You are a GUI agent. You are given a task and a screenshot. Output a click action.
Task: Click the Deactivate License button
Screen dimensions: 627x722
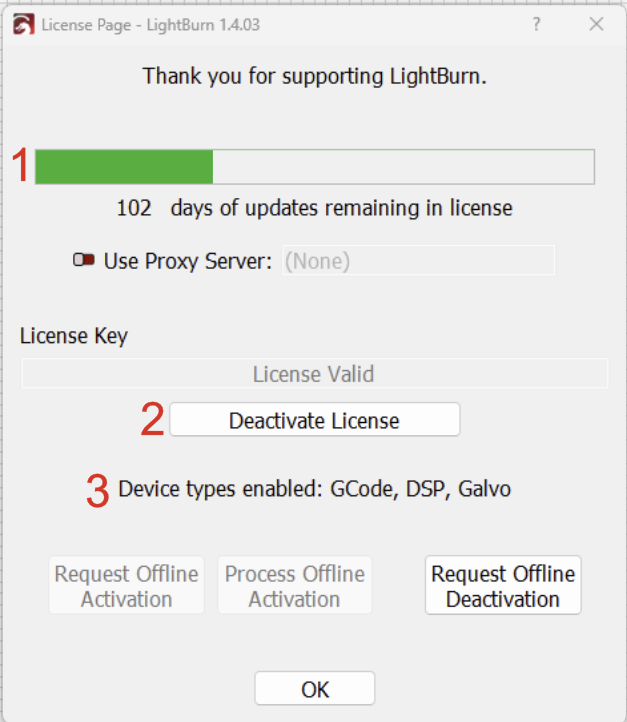314,419
